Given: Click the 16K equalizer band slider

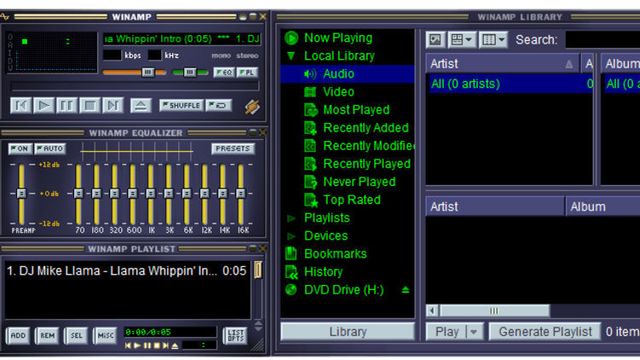Looking at the screenshot, I should 241,193.
